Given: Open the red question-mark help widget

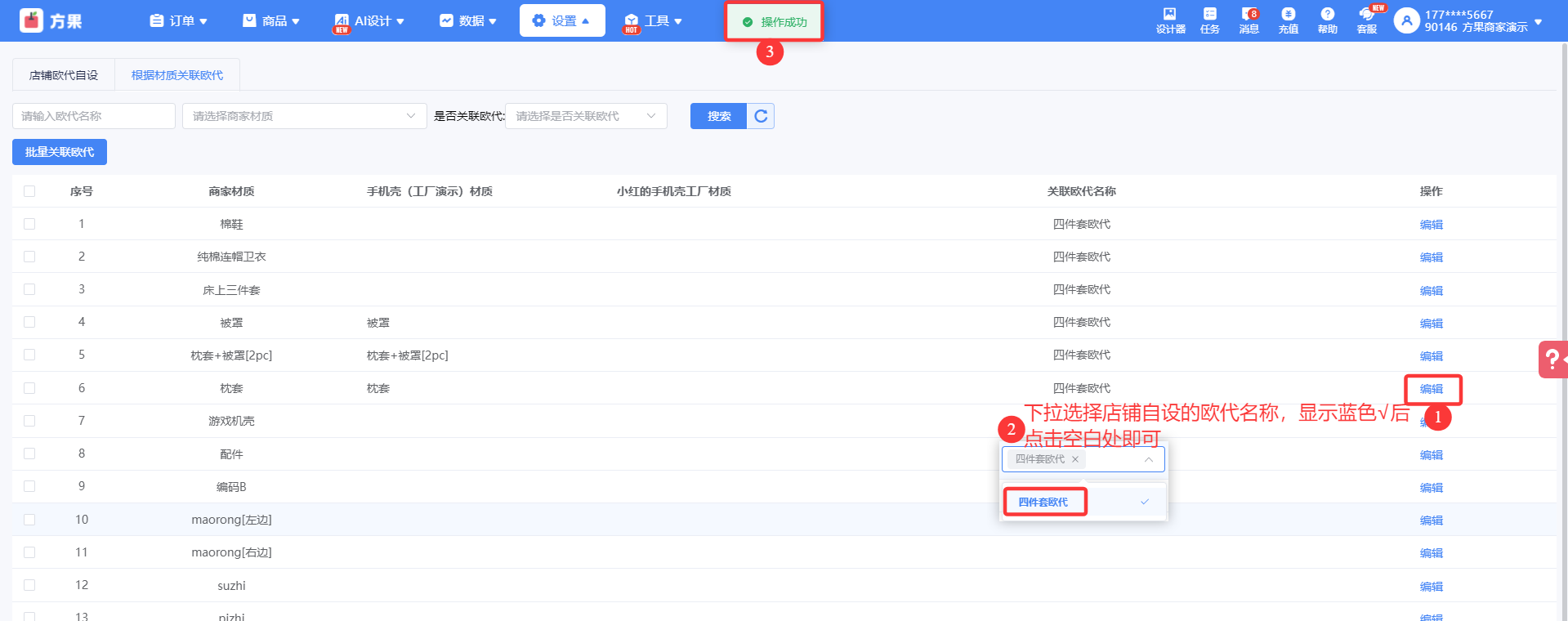Looking at the screenshot, I should point(1552,360).
